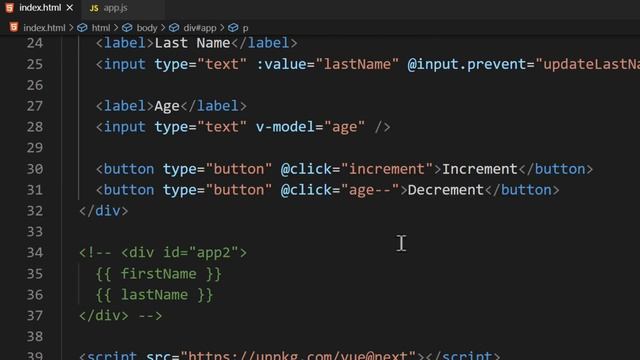
Task: Click the unpkg script src URL on line 39
Action: [x=298, y=355]
